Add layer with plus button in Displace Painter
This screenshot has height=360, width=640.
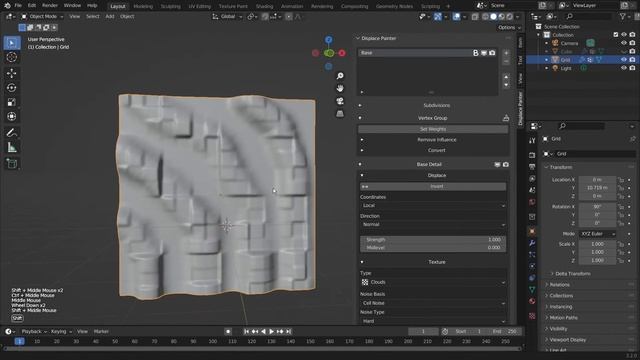tap(506, 53)
